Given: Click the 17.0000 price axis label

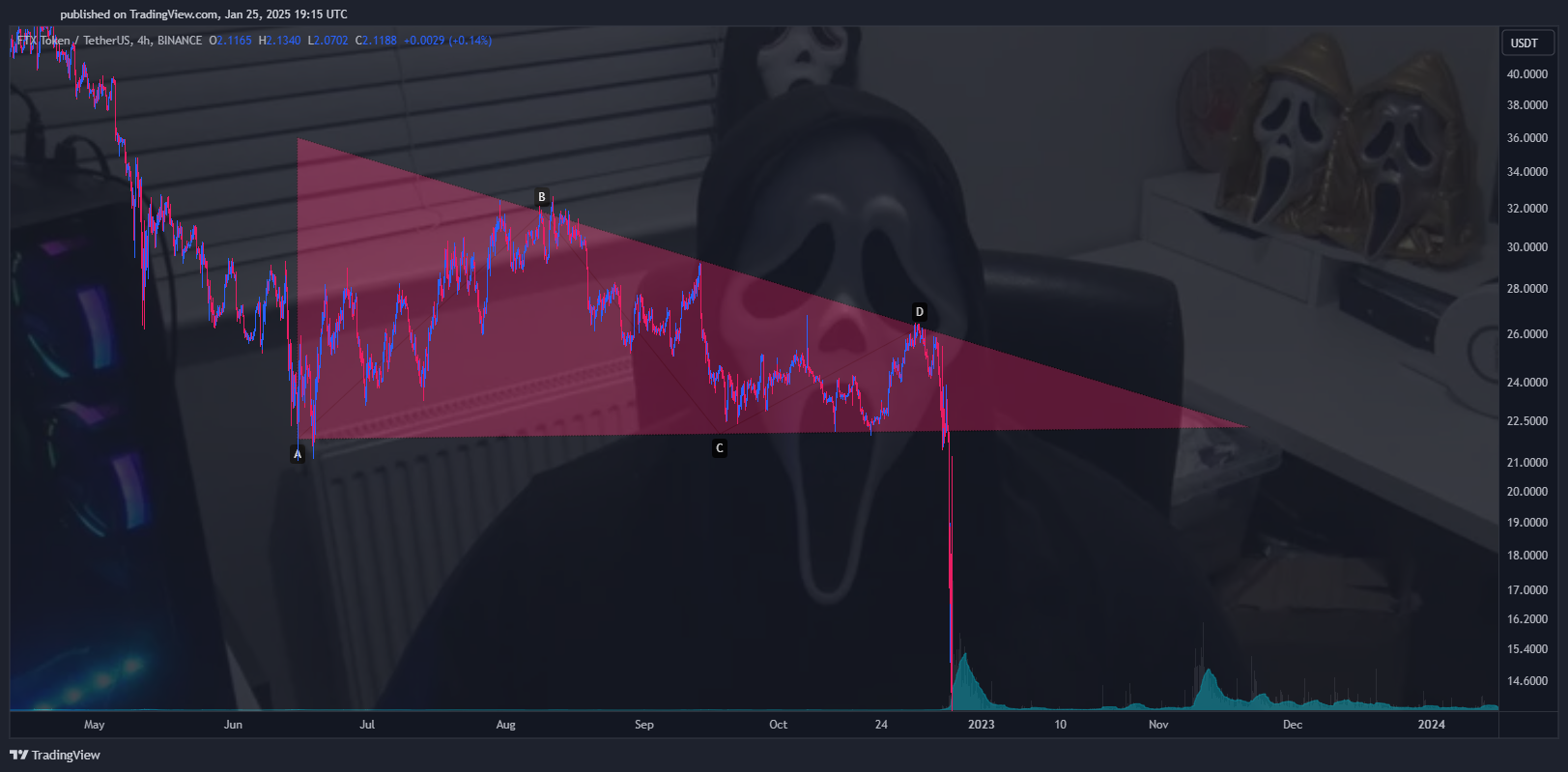Looking at the screenshot, I should tap(1527, 590).
